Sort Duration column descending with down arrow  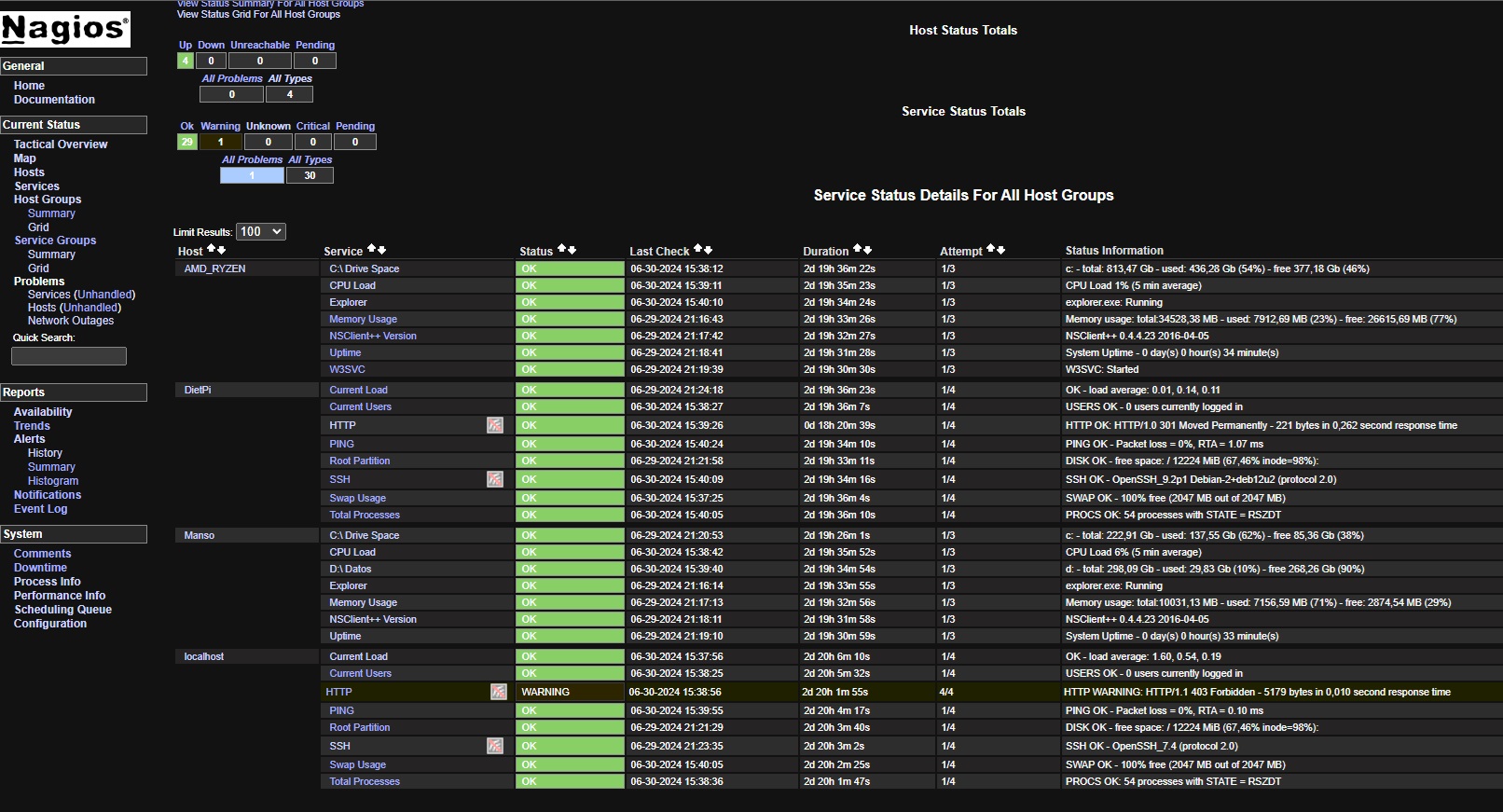[867, 250]
